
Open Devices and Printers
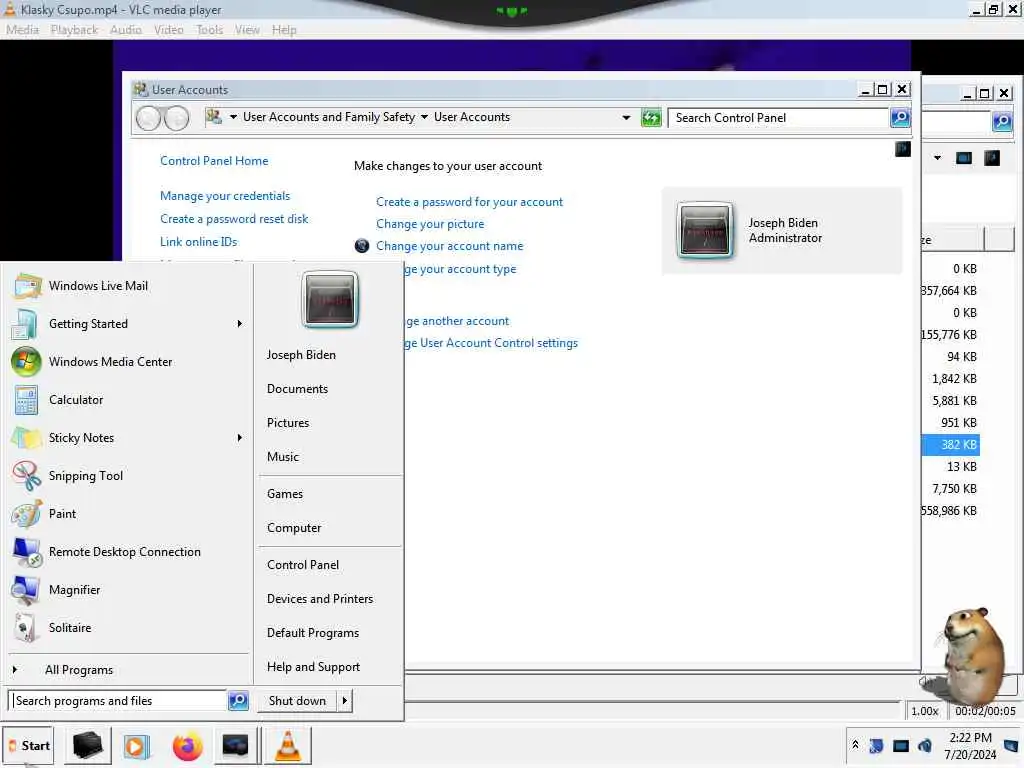point(319,599)
